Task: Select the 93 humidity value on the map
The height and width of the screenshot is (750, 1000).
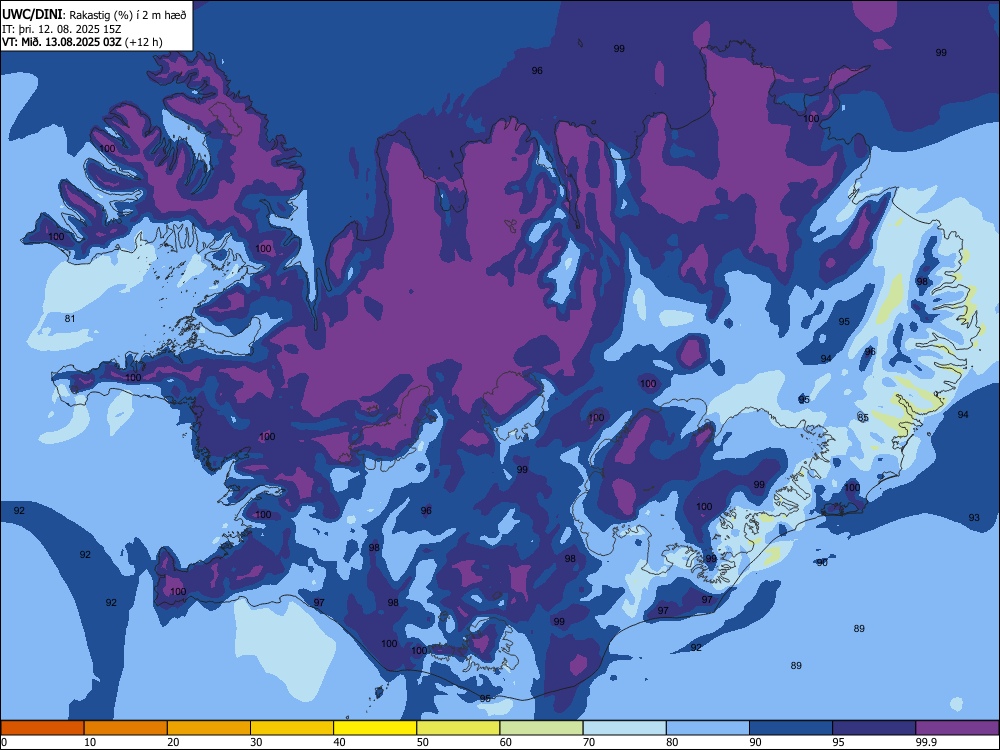Action: (974, 517)
